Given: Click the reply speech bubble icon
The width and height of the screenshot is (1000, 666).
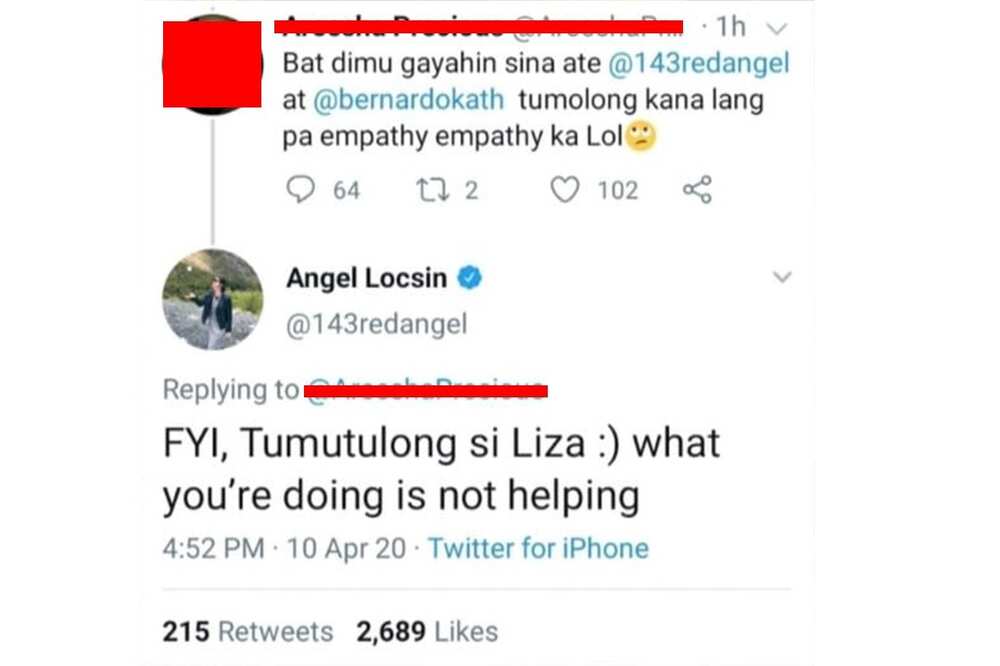Looking at the screenshot, I should pos(300,189).
